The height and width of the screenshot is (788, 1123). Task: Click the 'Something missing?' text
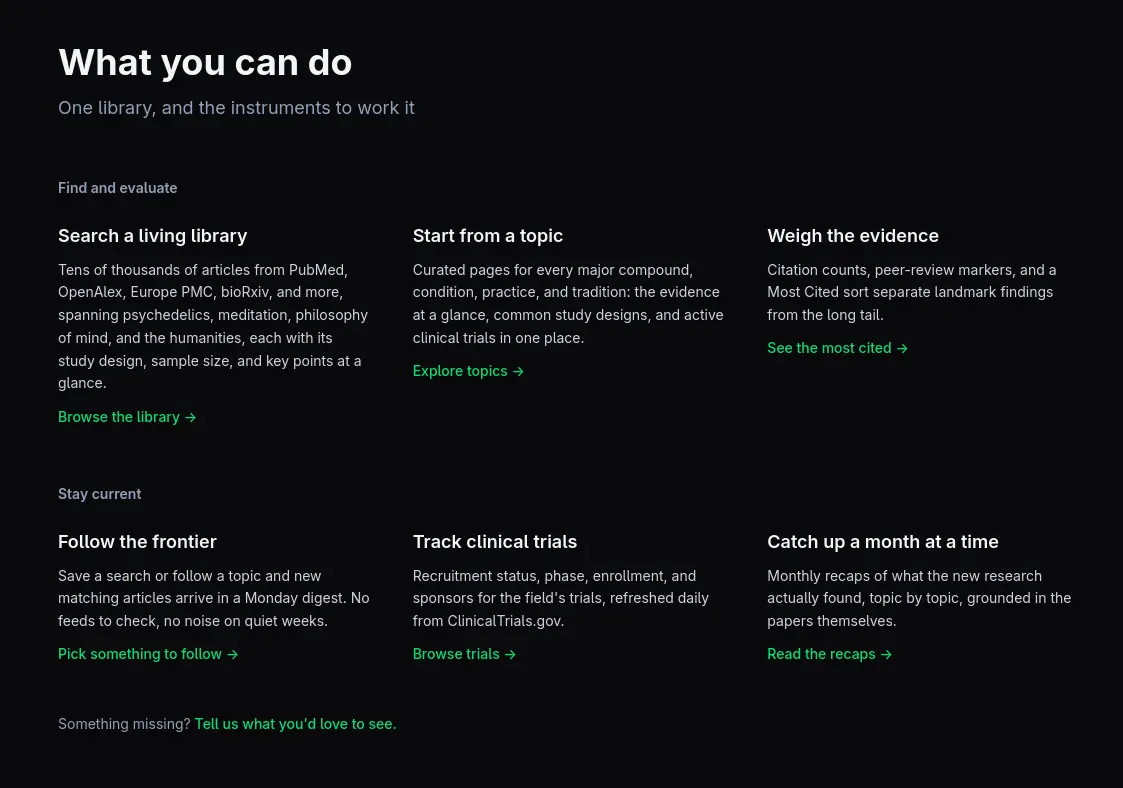pos(125,724)
